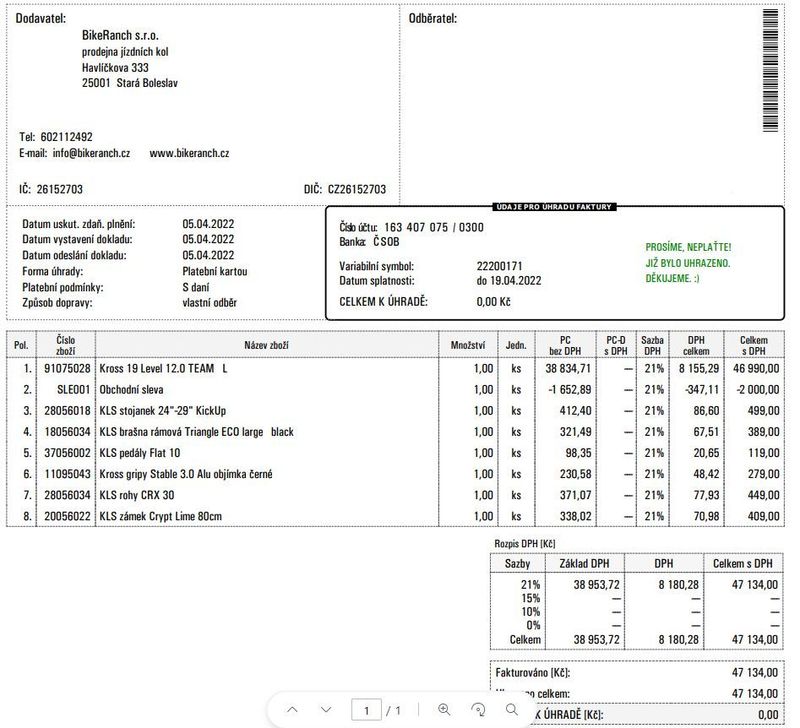
Task: Click the Číslo zboží column header
Action: point(66,345)
